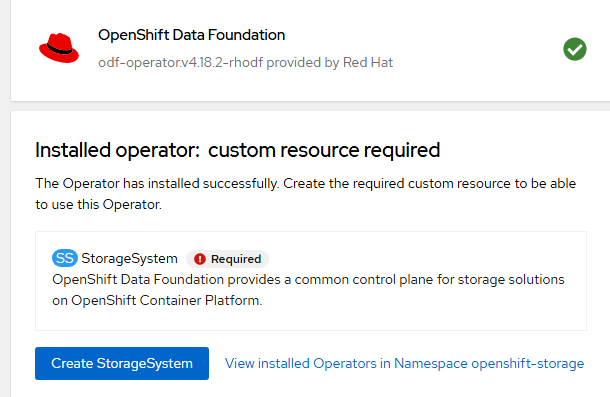Click the Red Hat fedora logo
Viewport: 610px width, 397px height.
[59, 48]
